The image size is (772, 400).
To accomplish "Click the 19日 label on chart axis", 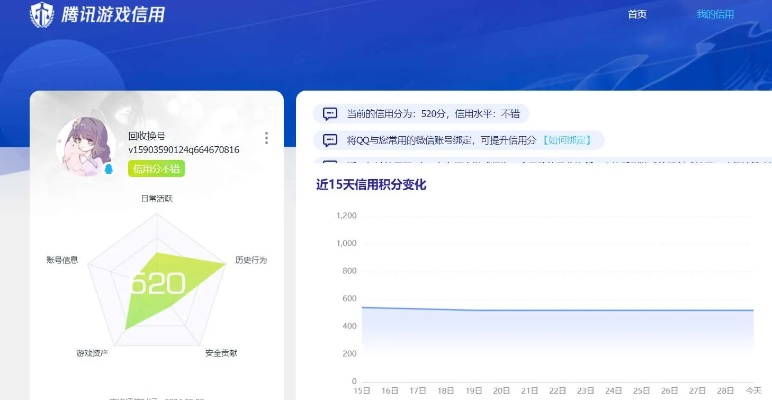I will click(x=474, y=391).
